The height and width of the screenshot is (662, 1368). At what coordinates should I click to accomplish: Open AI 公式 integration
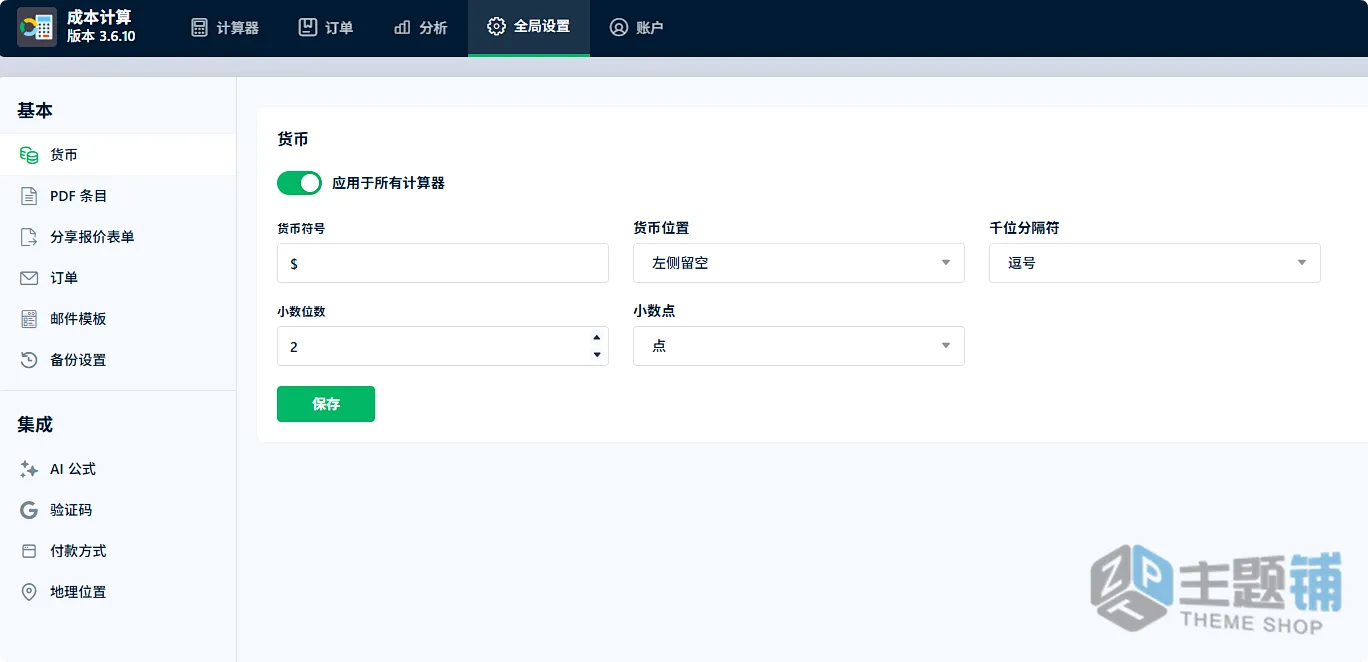(x=118, y=469)
